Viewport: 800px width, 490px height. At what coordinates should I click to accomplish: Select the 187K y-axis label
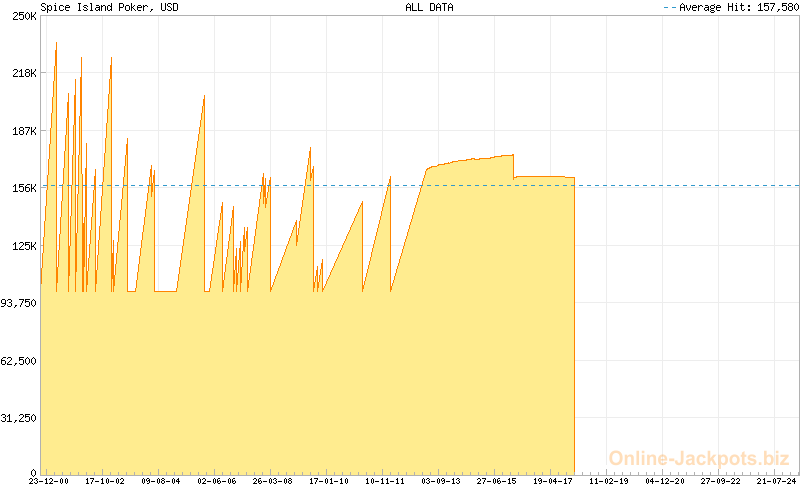click(24, 131)
